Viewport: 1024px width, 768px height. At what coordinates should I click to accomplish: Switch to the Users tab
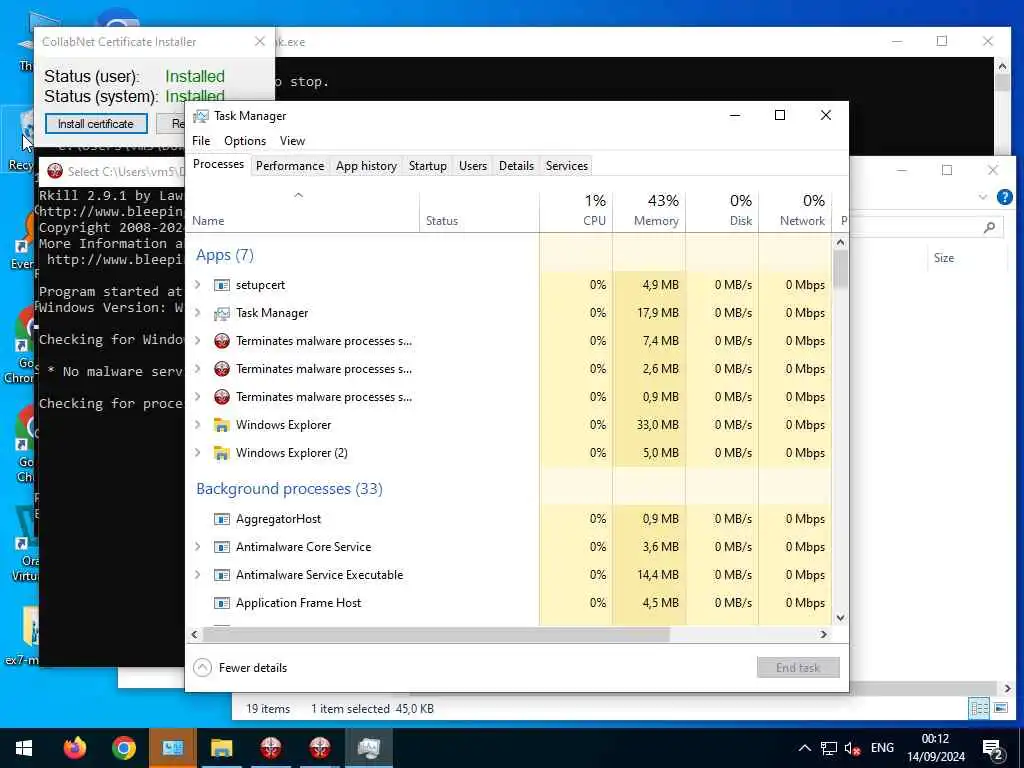click(x=473, y=166)
